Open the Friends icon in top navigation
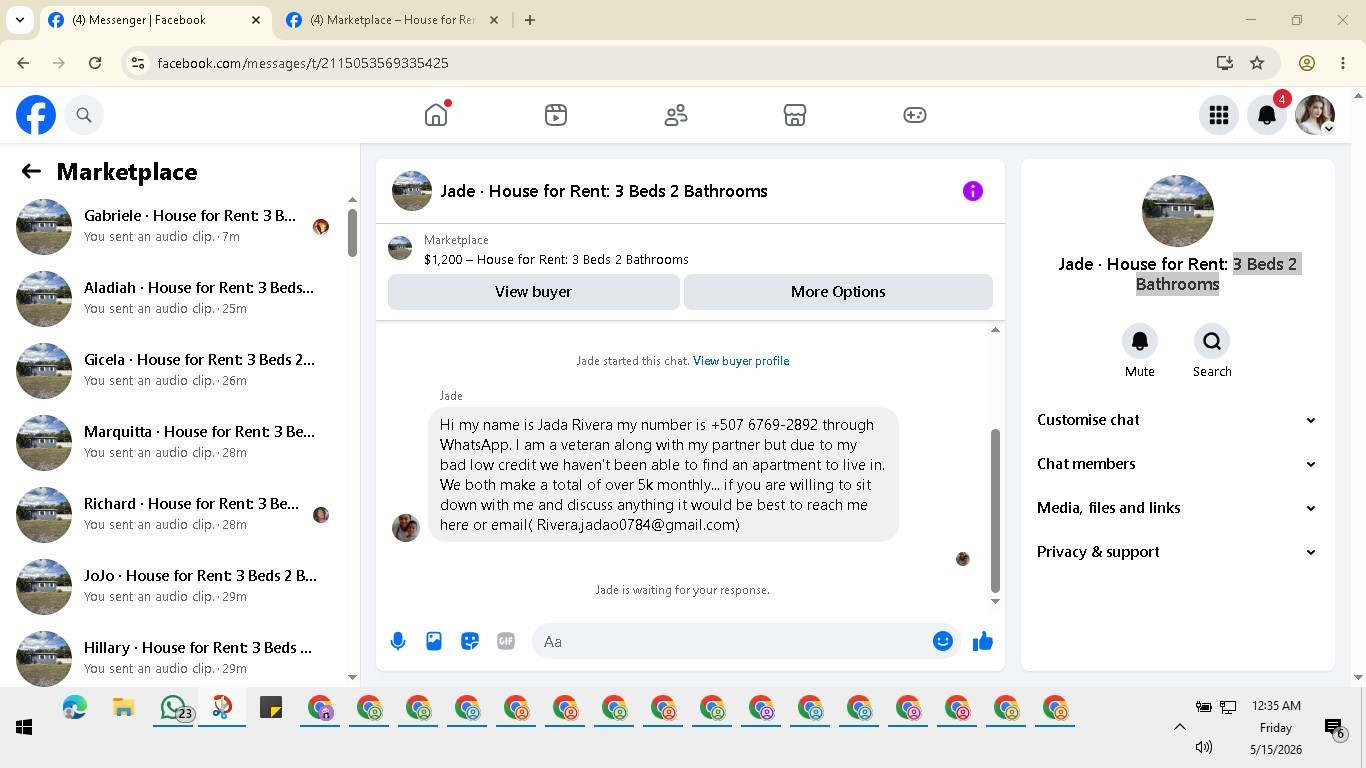Image resolution: width=1366 pixels, height=768 pixels. pos(676,115)
